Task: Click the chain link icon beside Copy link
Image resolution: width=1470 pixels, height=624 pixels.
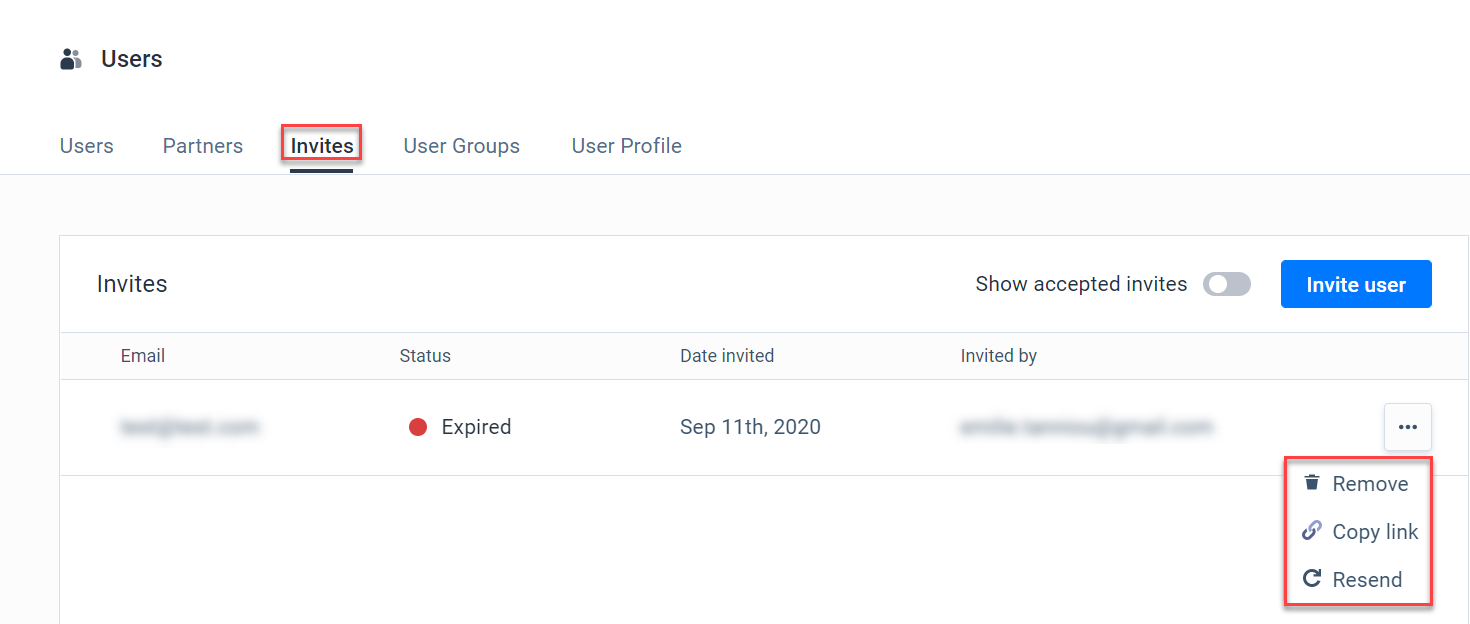Action: coord(1311,530)
